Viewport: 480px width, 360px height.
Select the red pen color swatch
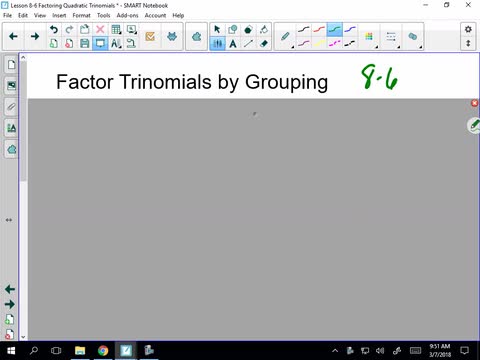(319, 30)
